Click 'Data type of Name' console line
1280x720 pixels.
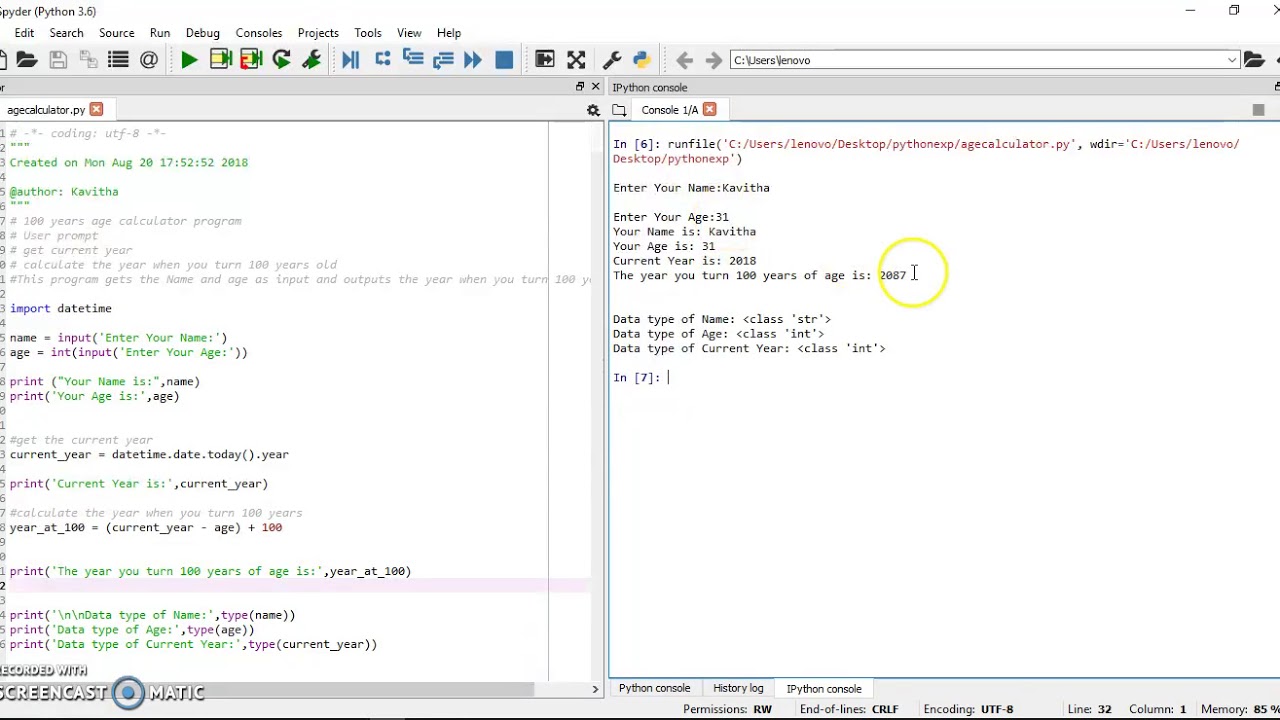click(x=722, y=319)
